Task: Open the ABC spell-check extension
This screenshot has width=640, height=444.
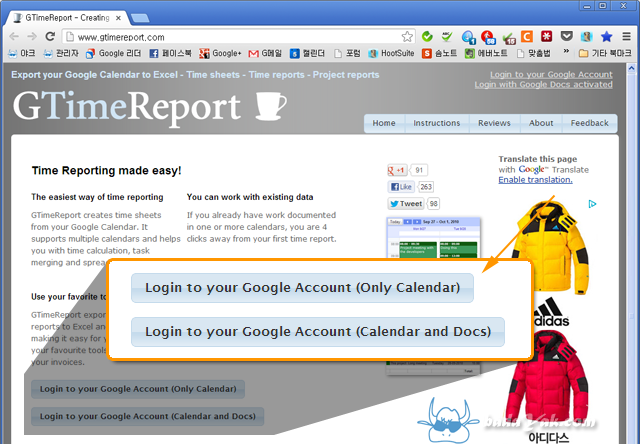Action: [447, 37]
